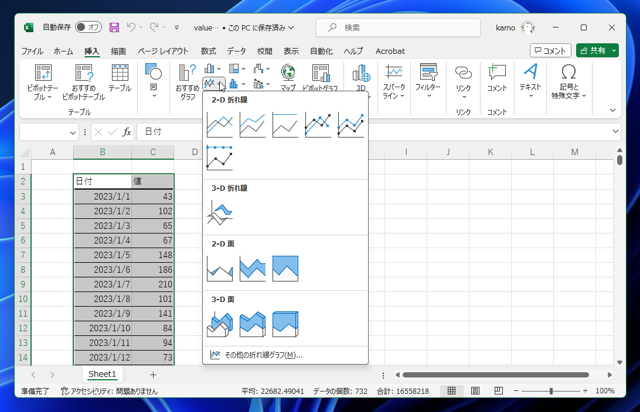Switch to normal view in status bar
Viewport: 640px width, 412px height.
click(x=452, y=391)
